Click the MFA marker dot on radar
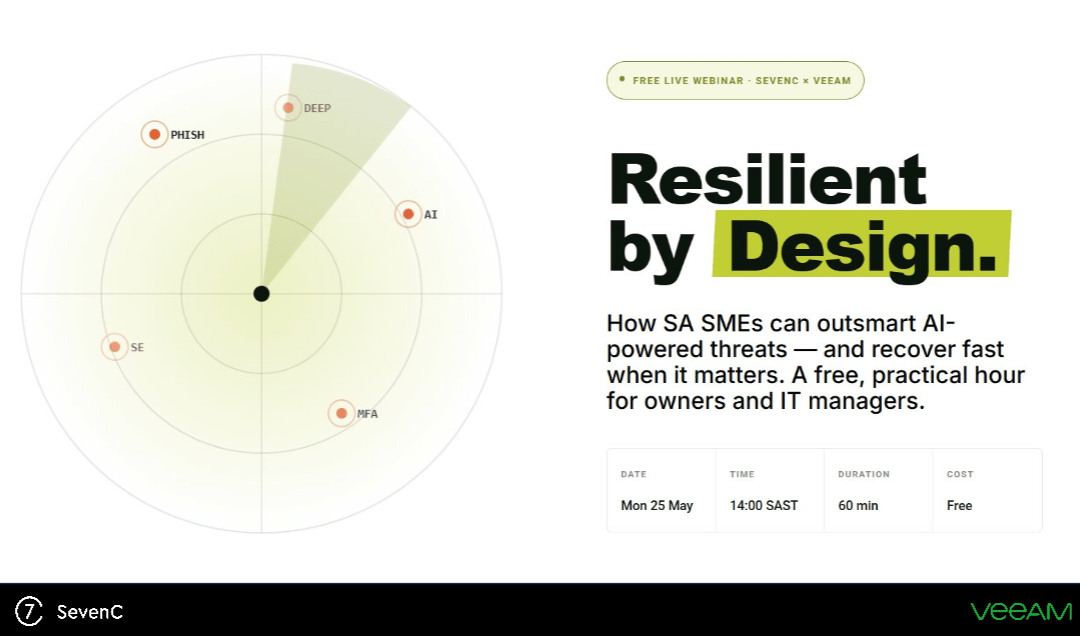Viewport: 1080px width, 636px height. tap(342, 413)
